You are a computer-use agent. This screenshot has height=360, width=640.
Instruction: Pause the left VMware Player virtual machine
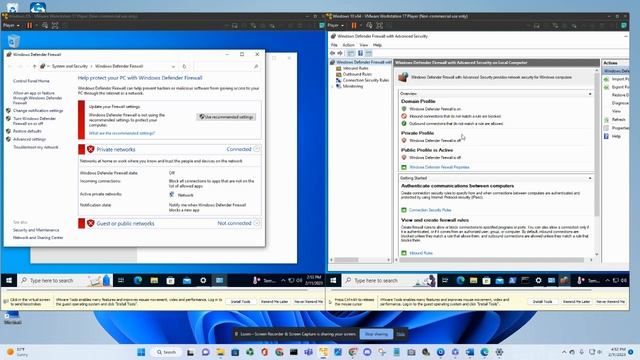pos(29,25)
